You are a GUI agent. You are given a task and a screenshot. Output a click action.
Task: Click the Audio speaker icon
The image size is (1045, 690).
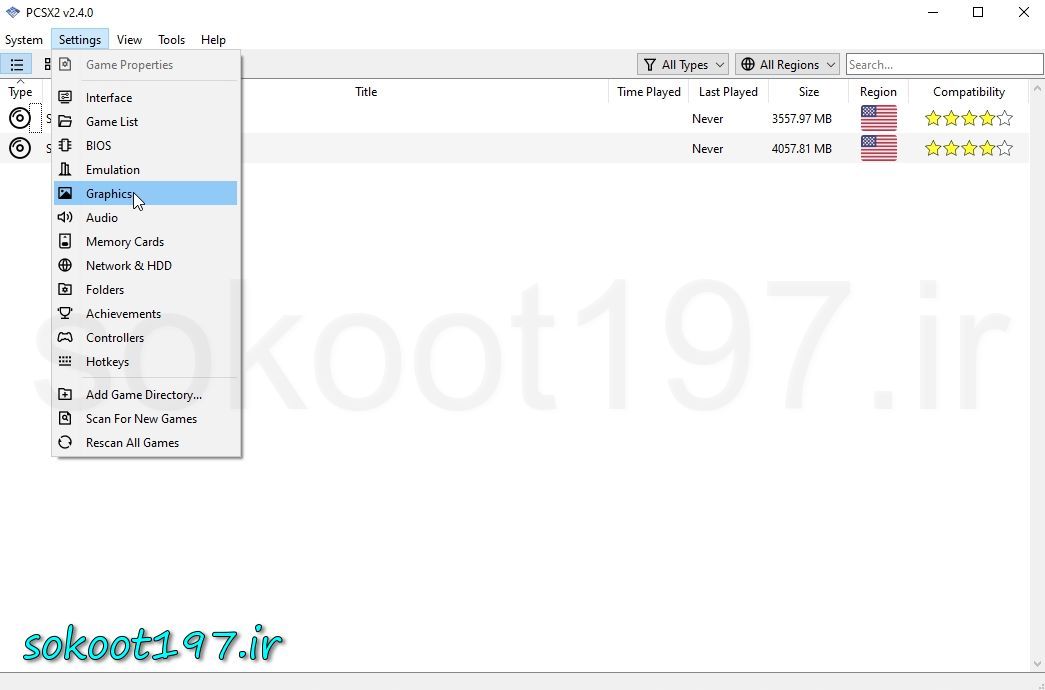click(x=65, y=218)
